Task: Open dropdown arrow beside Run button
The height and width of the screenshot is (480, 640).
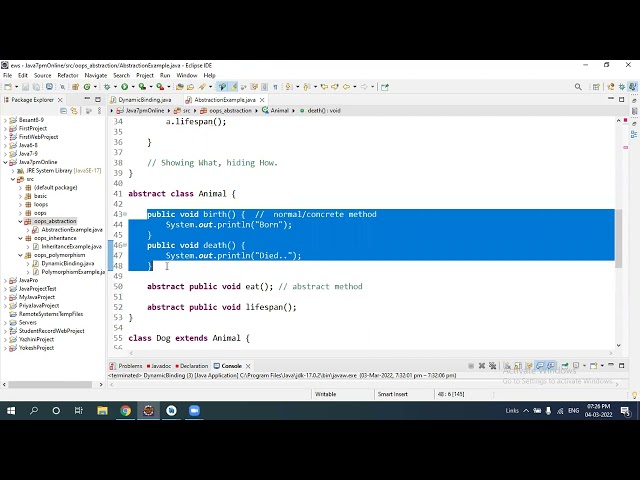Action: coord(133,87)
